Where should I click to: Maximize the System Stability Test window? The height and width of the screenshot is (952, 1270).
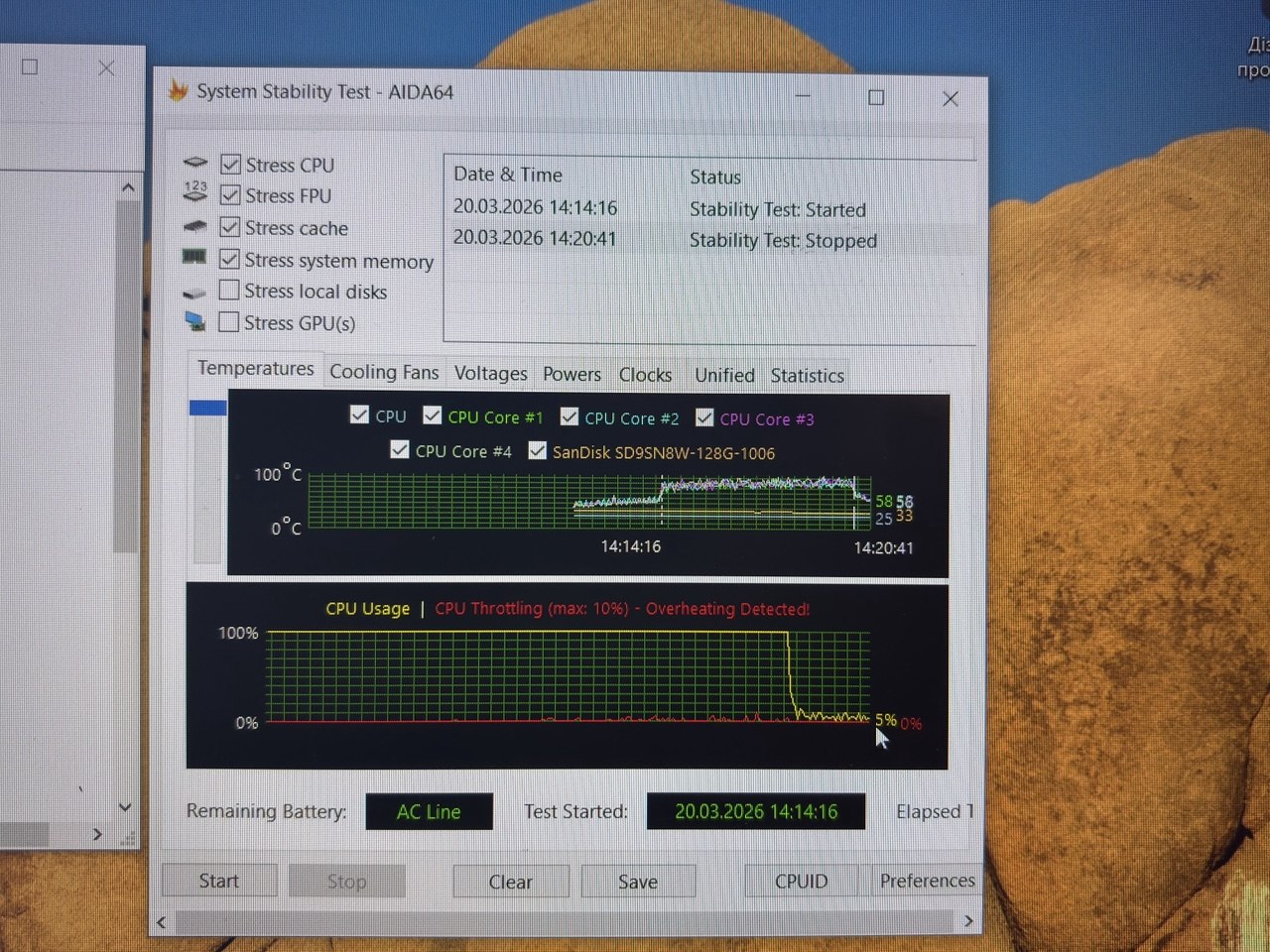(876, 97)
